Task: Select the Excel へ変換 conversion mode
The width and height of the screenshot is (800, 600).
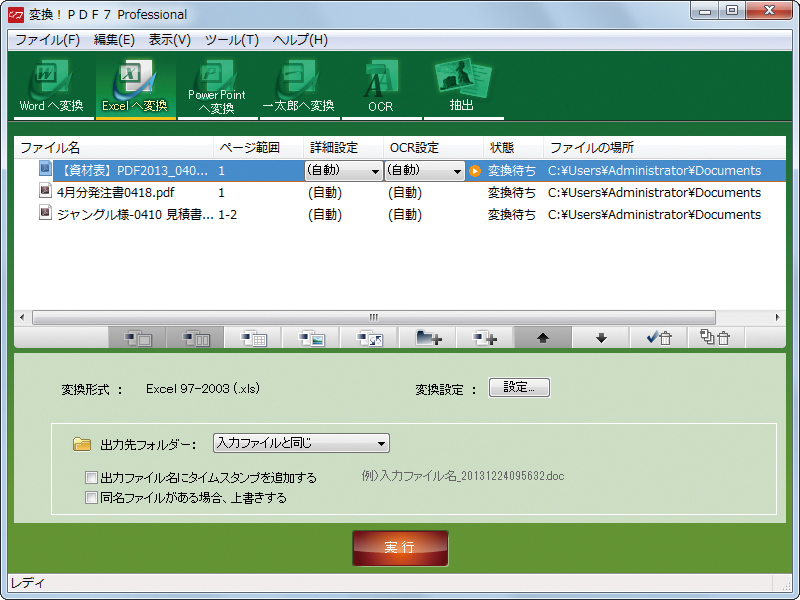Action: point(135,87)
